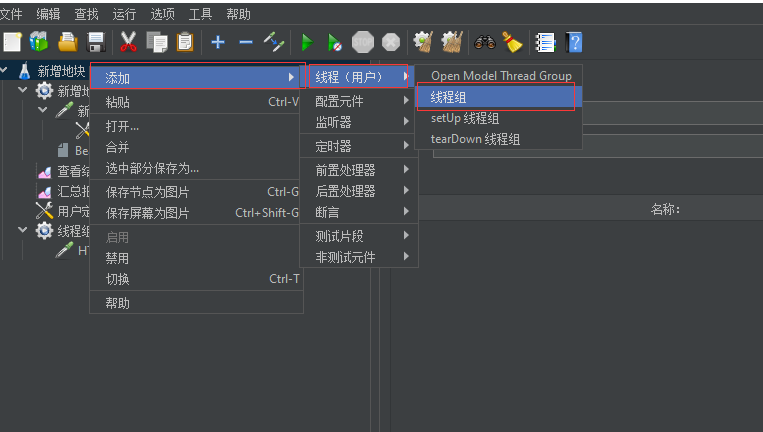
Task: Expand the 定时器 timer submenu
Action: coord(333,146)
